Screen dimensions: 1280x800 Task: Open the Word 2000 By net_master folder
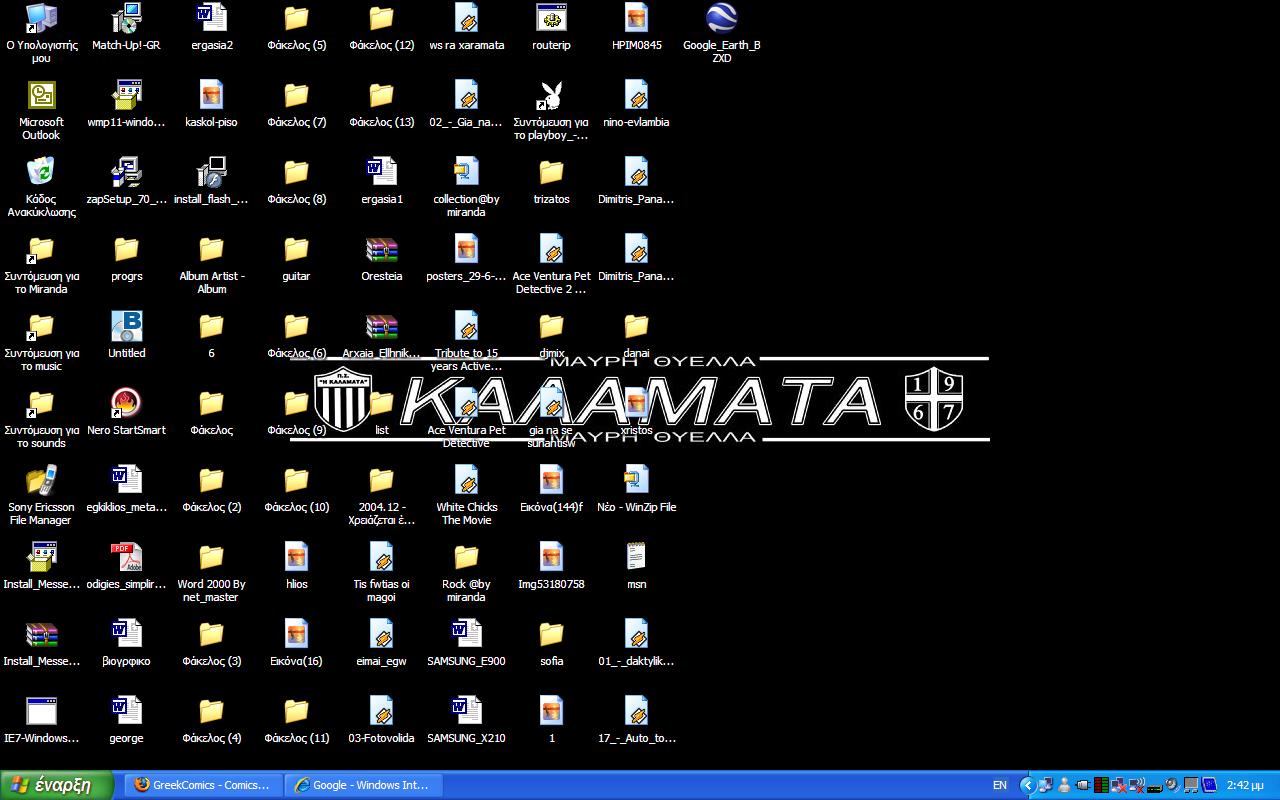[x=211, y=557]
